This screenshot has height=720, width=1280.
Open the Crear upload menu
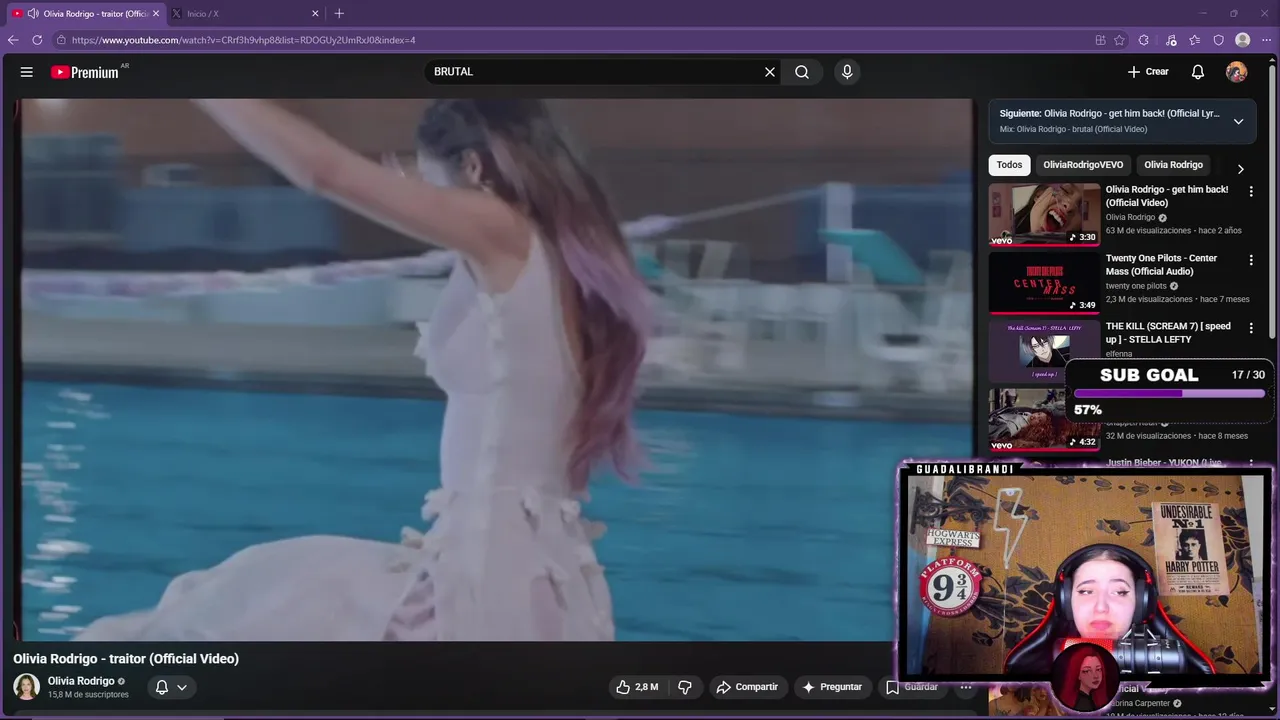(1148, 72)
